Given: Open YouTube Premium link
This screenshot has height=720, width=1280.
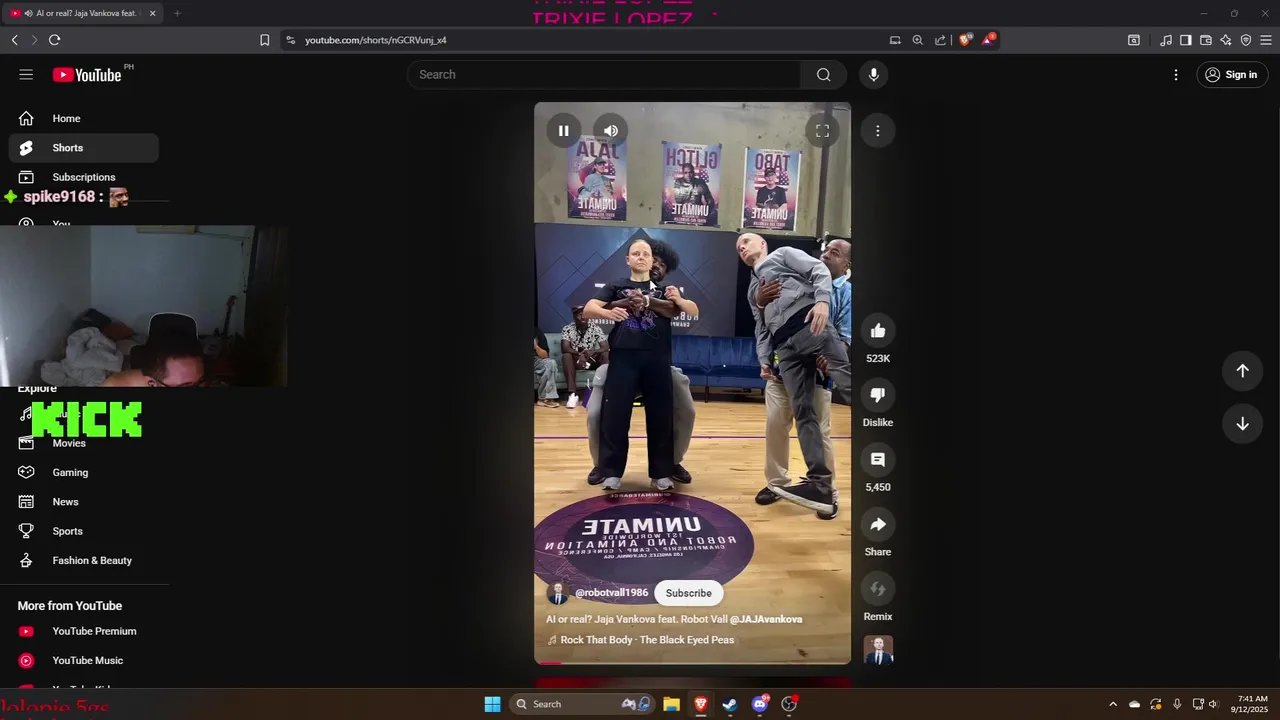Looking at the screenshot, I should pyautogui.click(x=84, y=631).
